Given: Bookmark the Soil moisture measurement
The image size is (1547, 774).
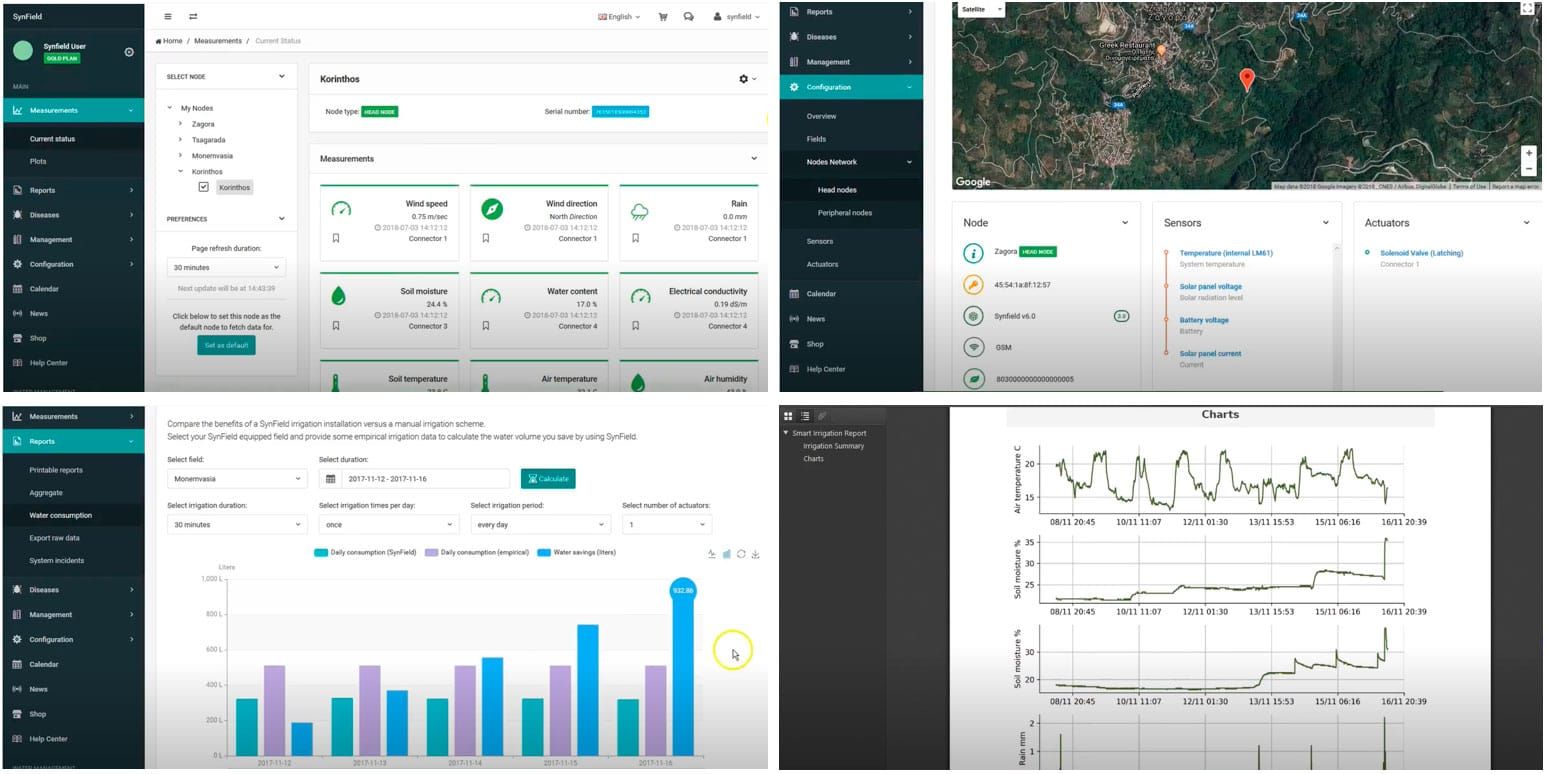Looking at the screenshot, I should [336, 325].
